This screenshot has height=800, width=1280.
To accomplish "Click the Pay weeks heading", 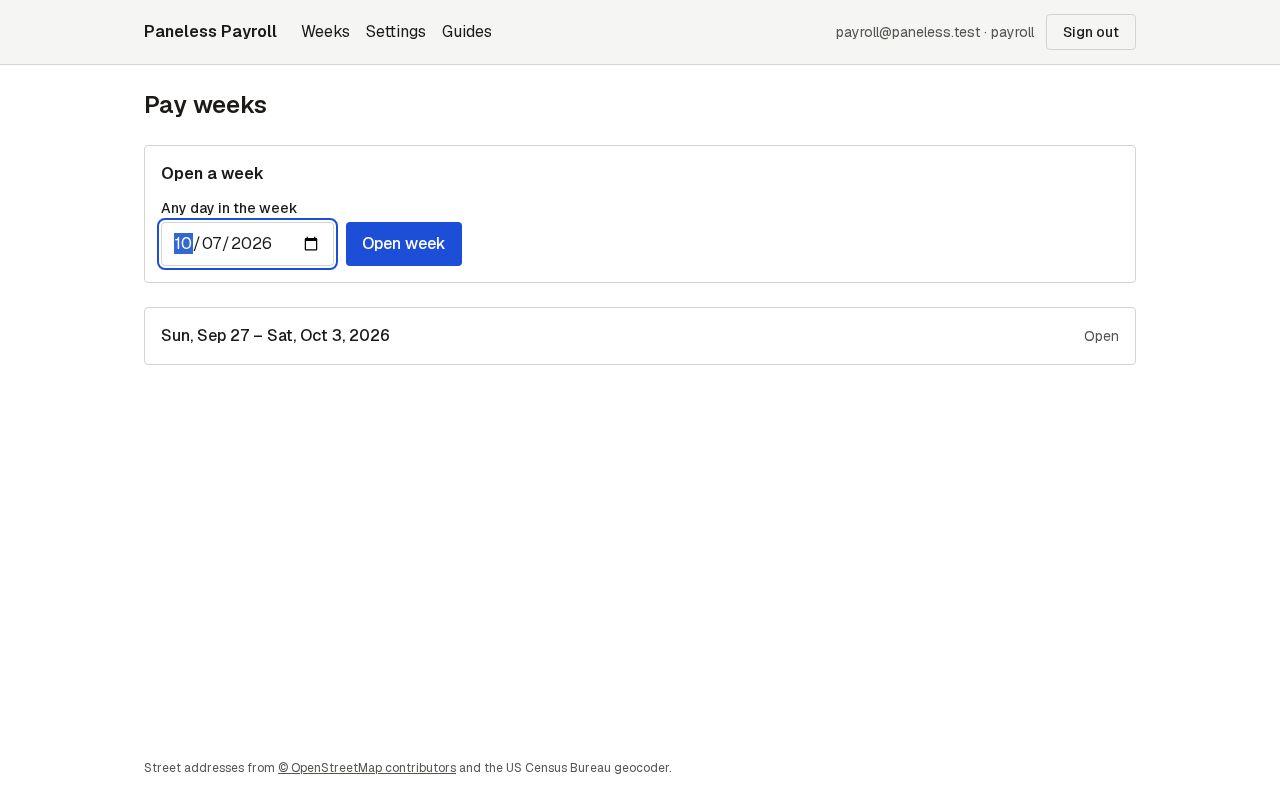I will pyautogui.click(x=205, y=105).
